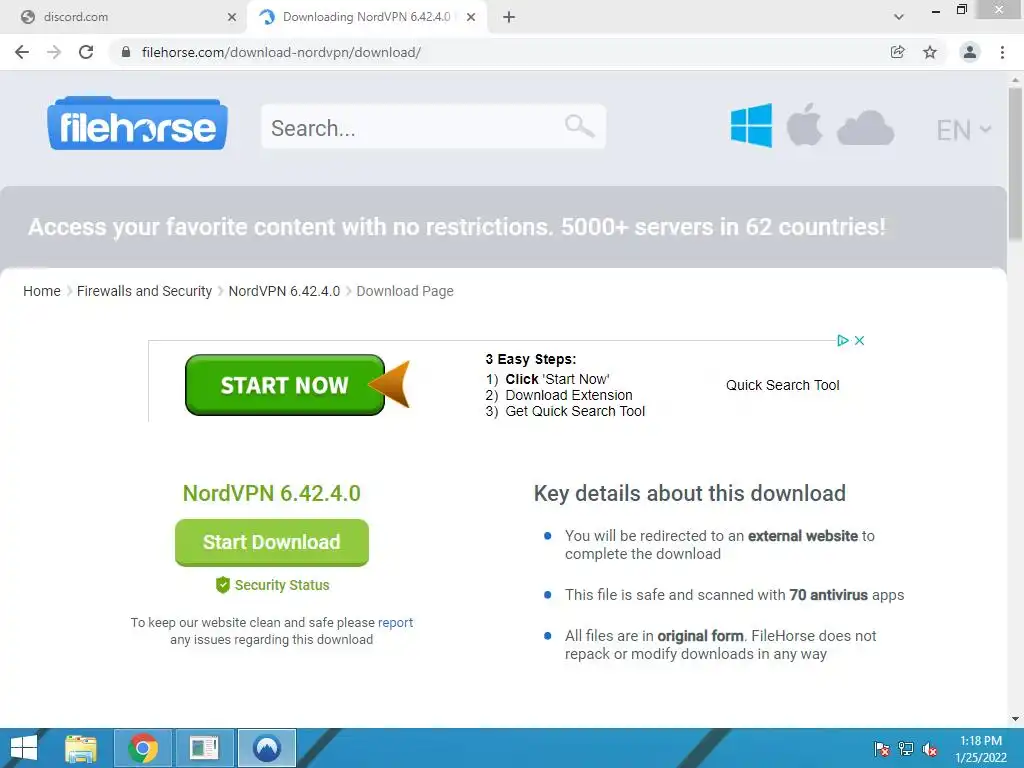This screenshot has height=768, width=1024.
Task: Select the cloud web apps icon
Action: click(x=865, y=128)
